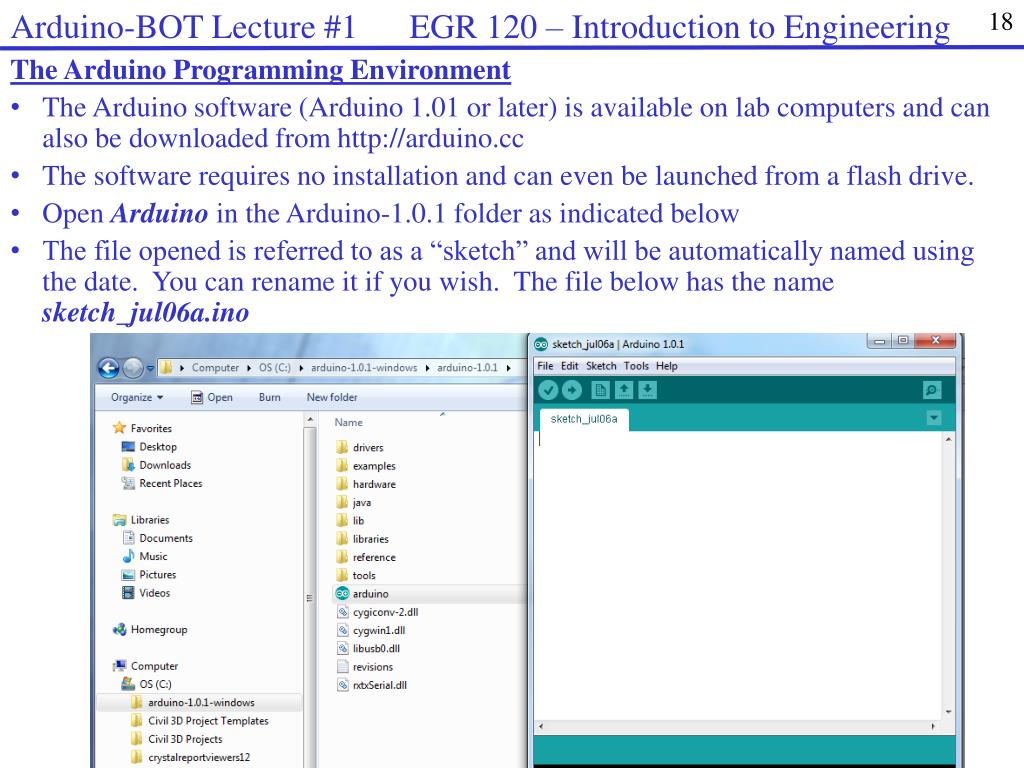Select the drivers folder icon
This screenshot has height=768, width=1024.
(342, 447)
